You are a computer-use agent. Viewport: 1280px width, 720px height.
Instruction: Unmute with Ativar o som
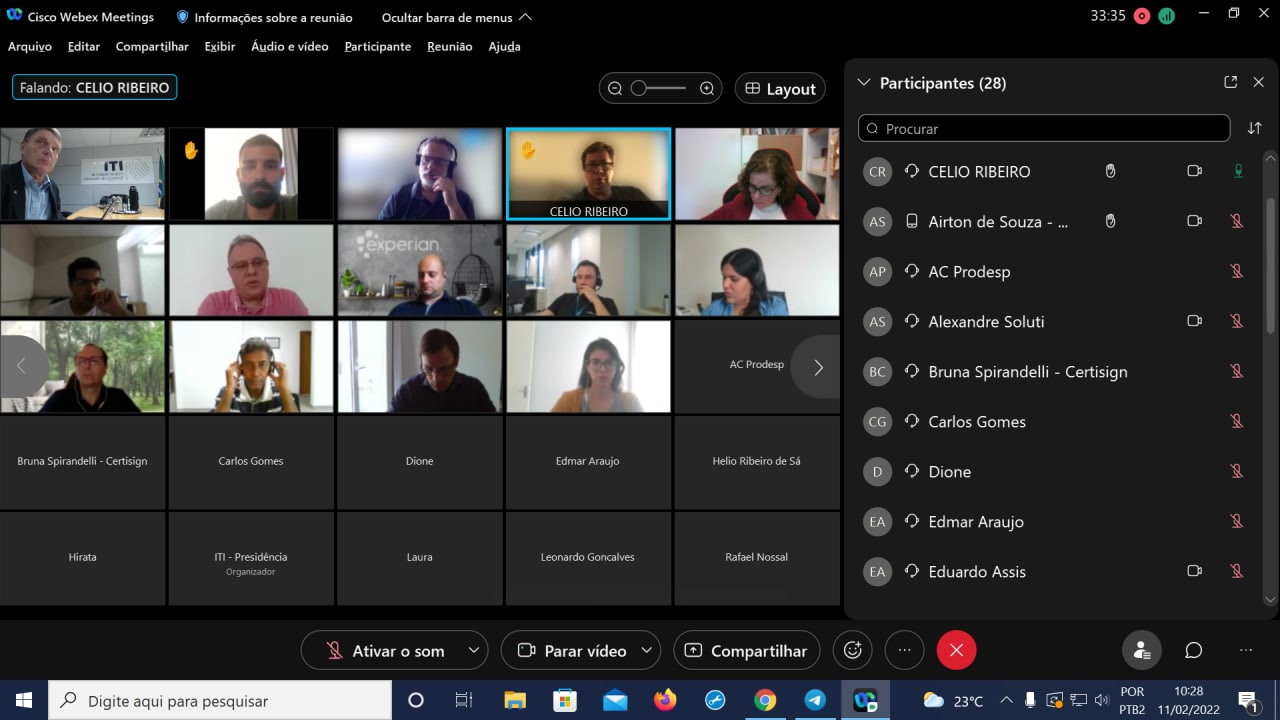tap(385, 651)
